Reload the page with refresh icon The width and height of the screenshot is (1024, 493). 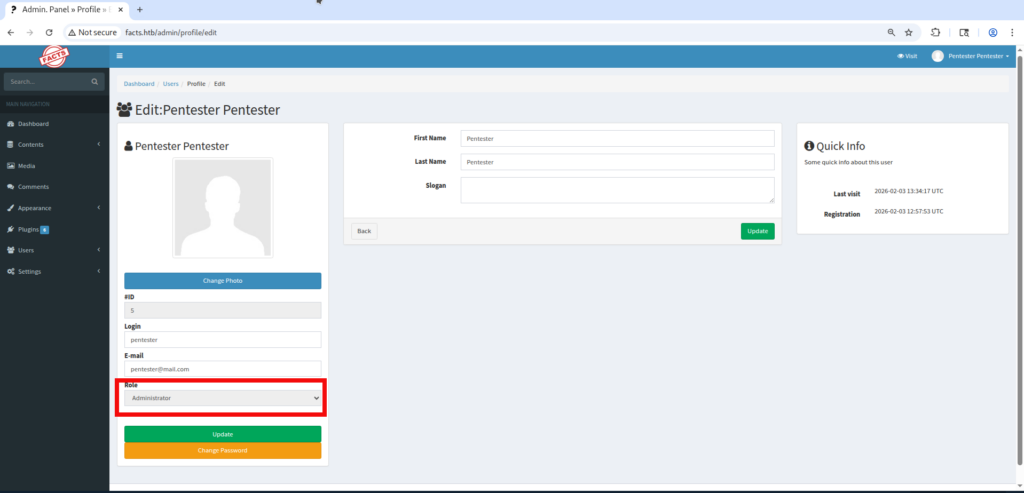(x=49, y=32)
